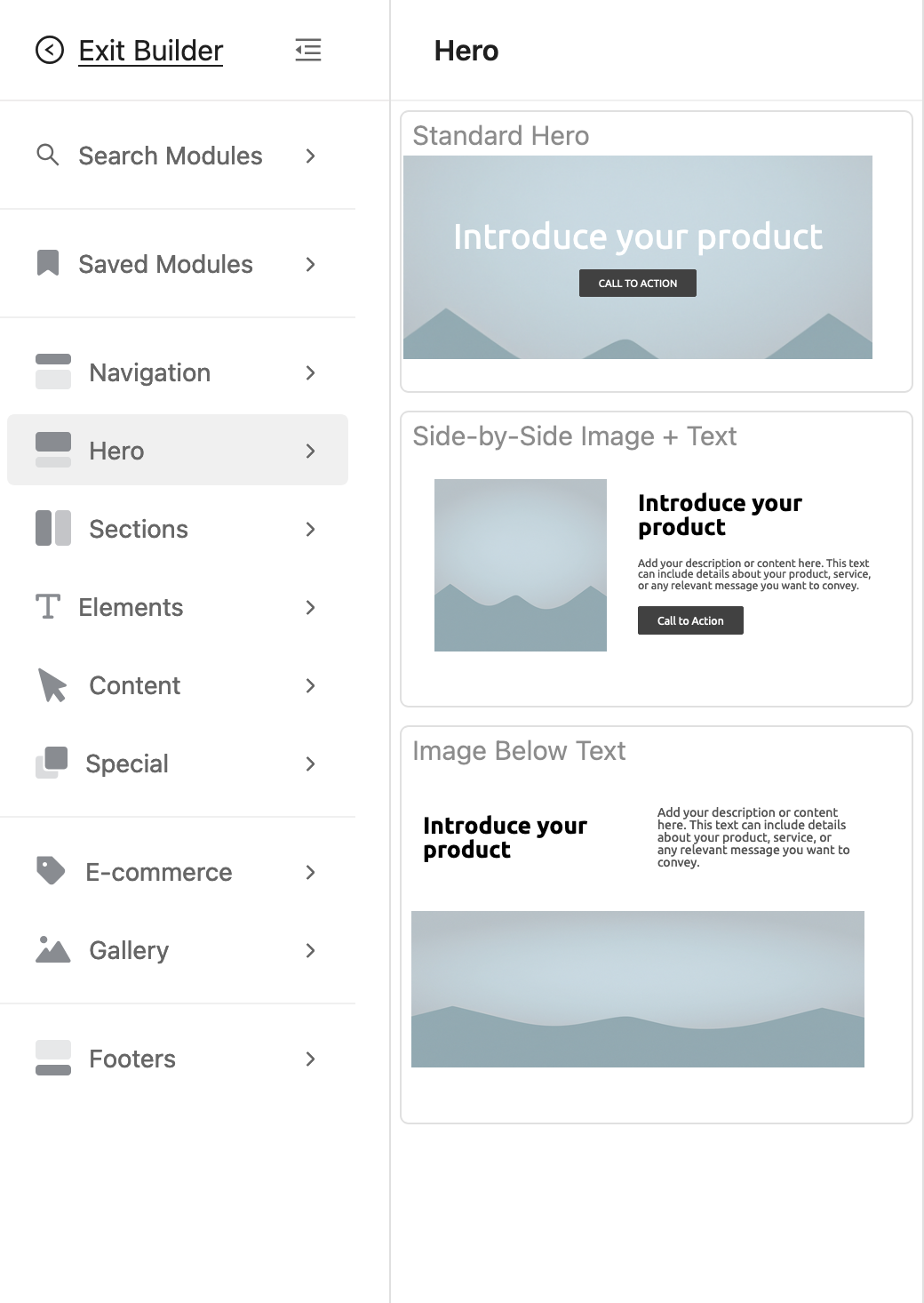Click the Call to Action button in Side-by-Side preview
This screenshot has width=924, height=1303.
tap(690, 620)
